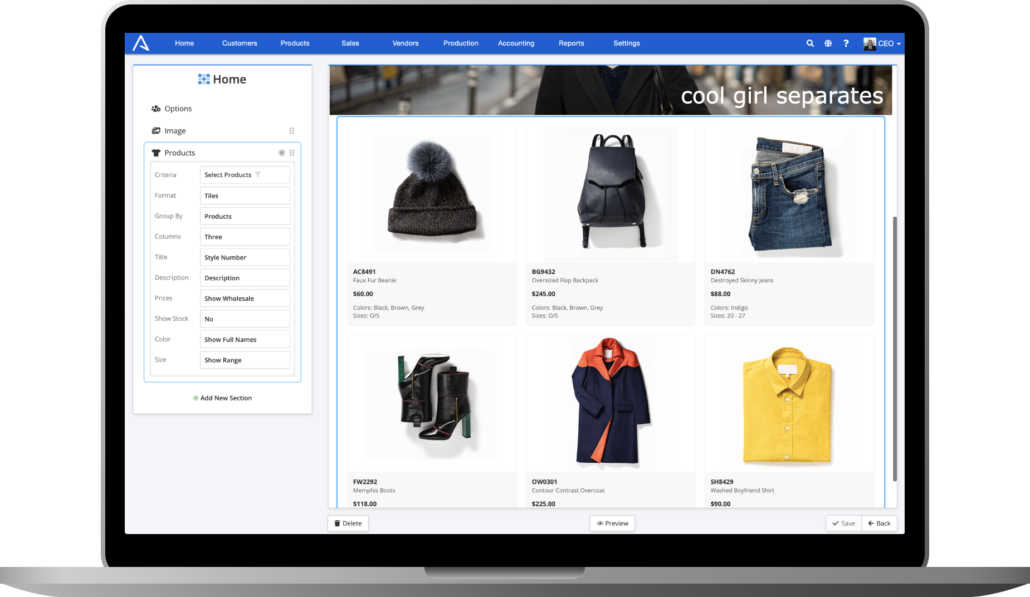Click the Options icon in the side panel

pyautogui.click(x=156, y=108)
